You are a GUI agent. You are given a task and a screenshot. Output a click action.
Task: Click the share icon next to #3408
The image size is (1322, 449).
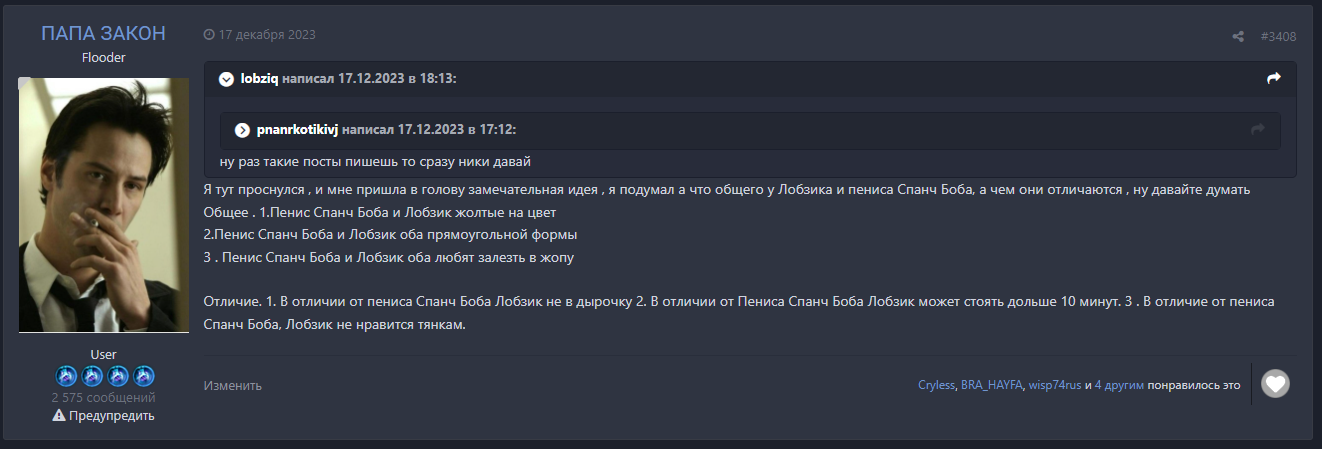point(1238,36)
